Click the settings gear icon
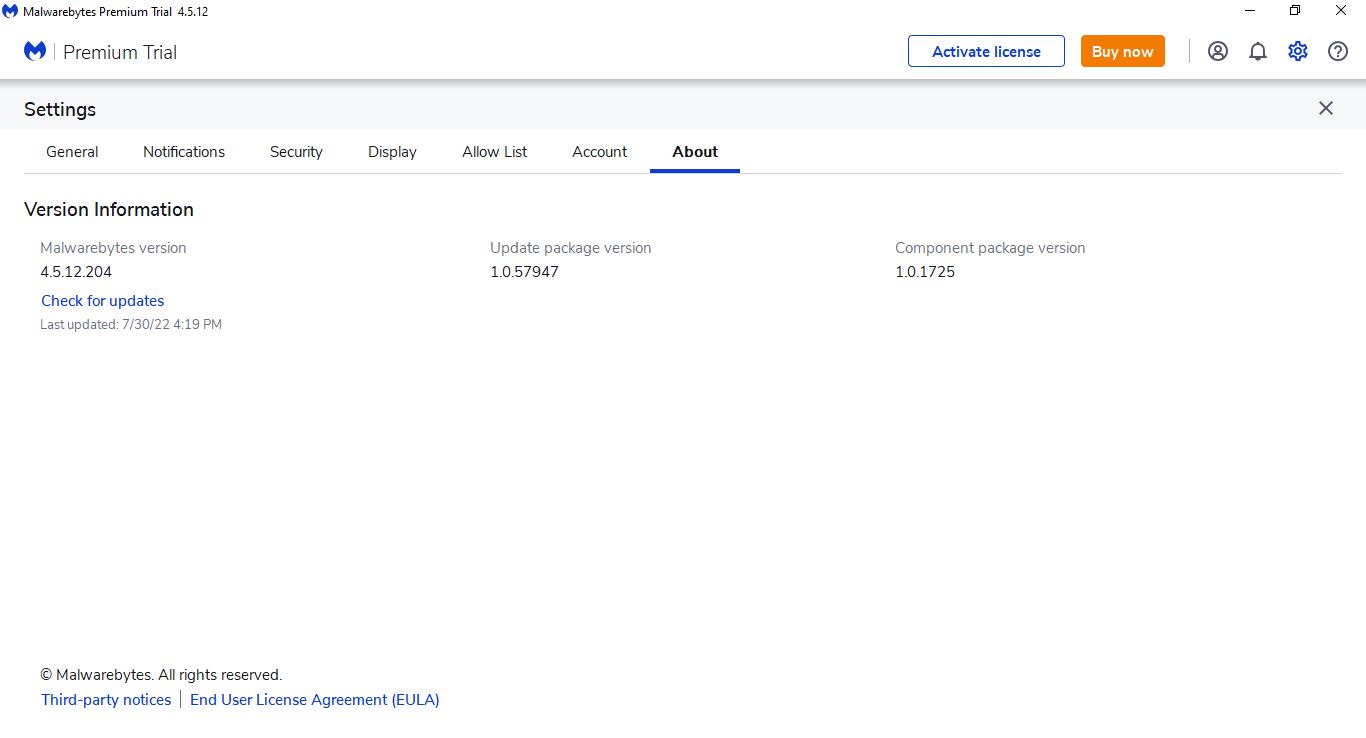This screenshot has height=738, width=1366. (1298, 51)
